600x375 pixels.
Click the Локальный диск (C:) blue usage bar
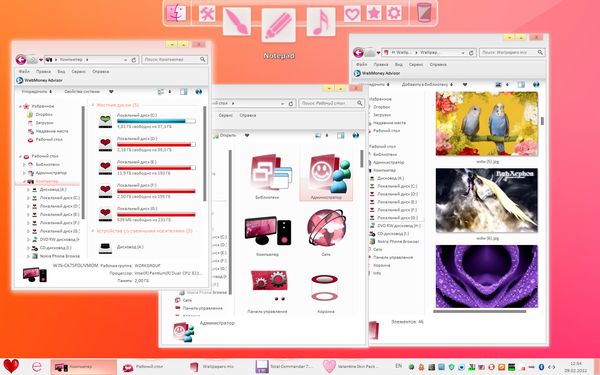tap(156, 121)
